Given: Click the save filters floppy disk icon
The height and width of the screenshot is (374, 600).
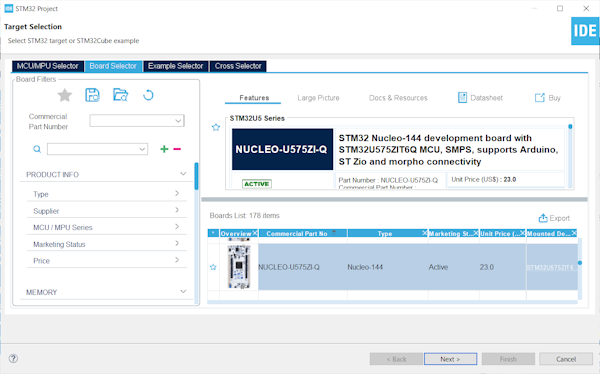Looking at the screenshot, I should tap(92, 95).
